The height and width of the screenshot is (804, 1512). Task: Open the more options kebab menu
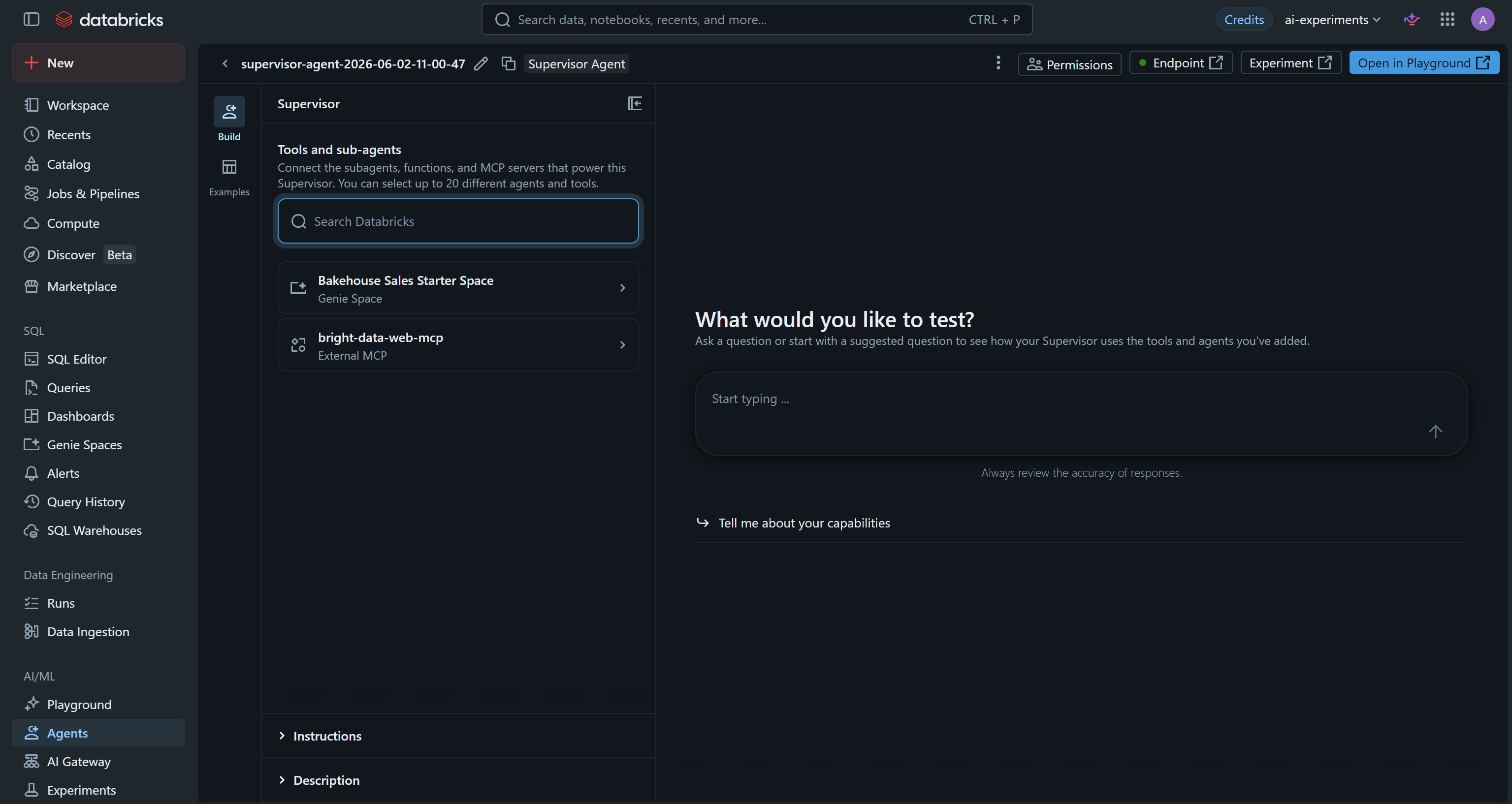click(998, 63)
